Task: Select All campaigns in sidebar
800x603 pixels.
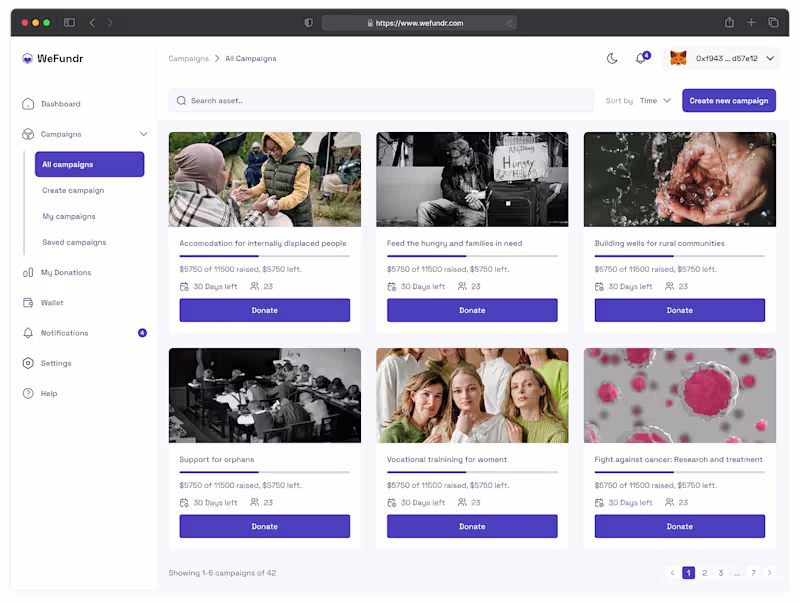Action: tap(89, 164)
